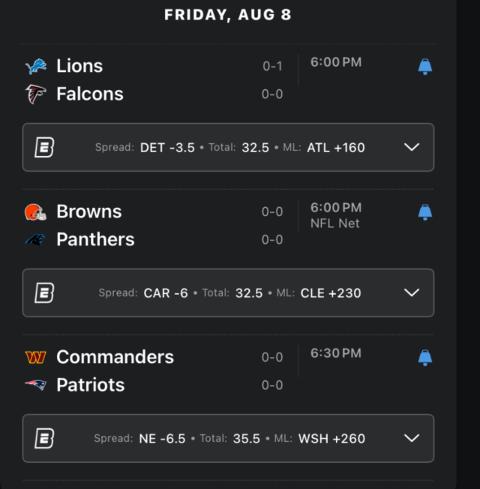Expand the DET -3.5 odds chevron

pyautogui.click(x=412, y=147)
